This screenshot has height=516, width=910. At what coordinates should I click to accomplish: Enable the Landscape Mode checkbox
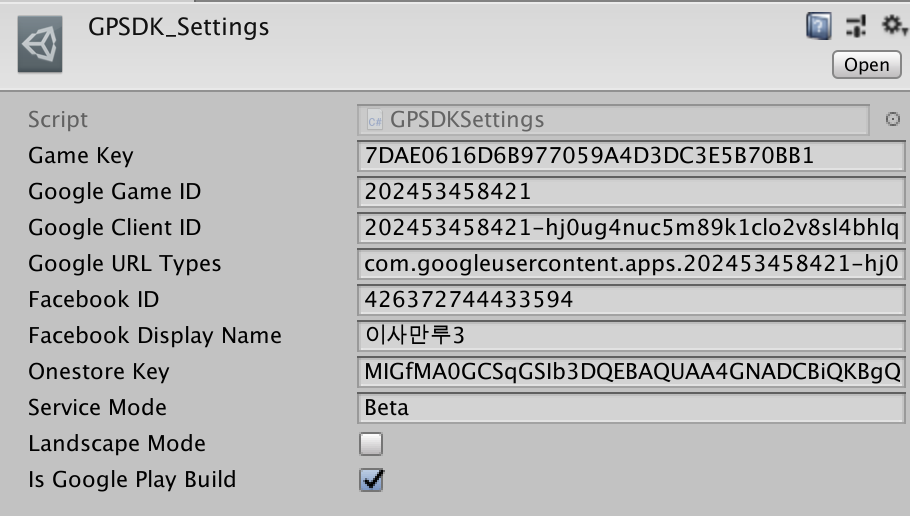[x=371, y=444]
